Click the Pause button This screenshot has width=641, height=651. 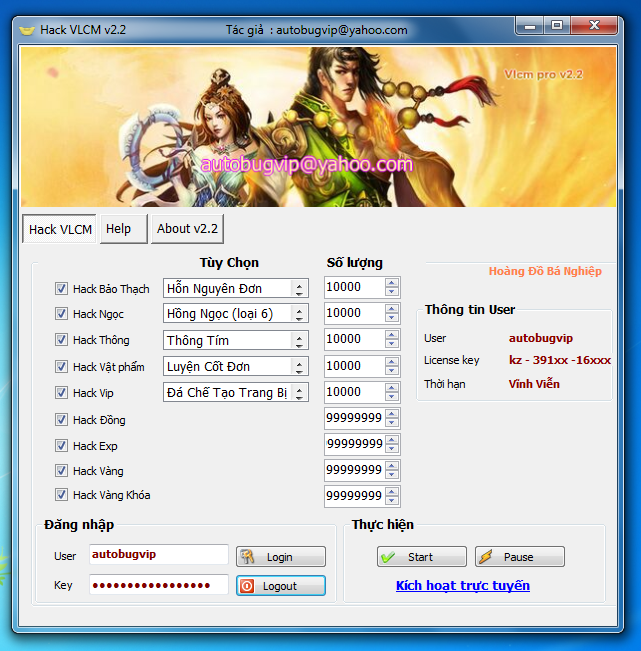[520, 557]
